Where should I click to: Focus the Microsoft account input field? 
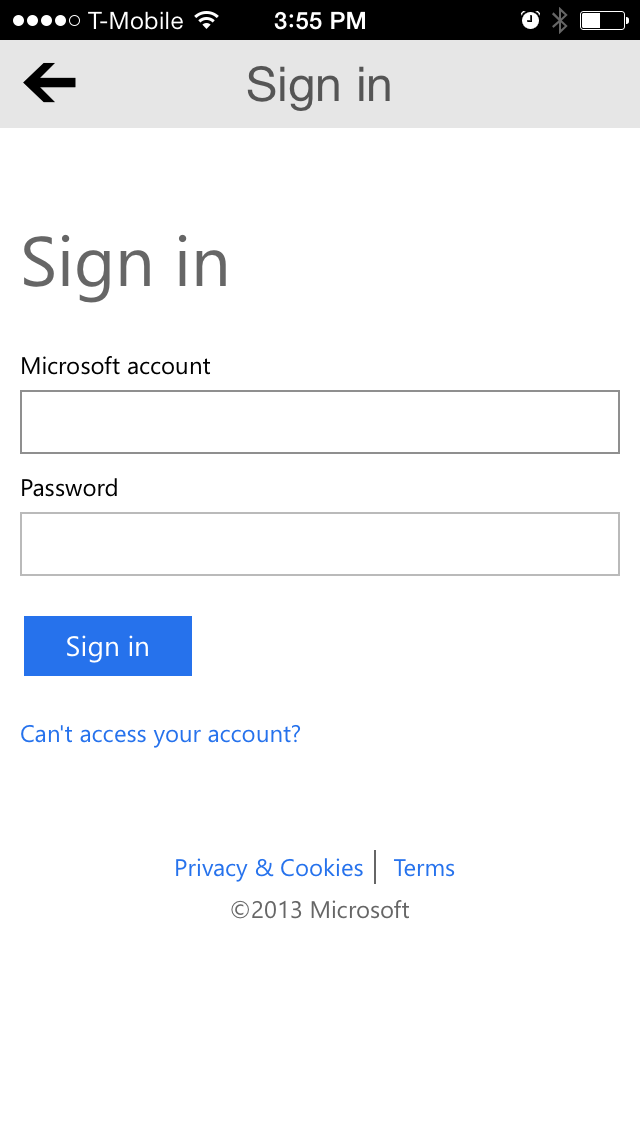320,422
